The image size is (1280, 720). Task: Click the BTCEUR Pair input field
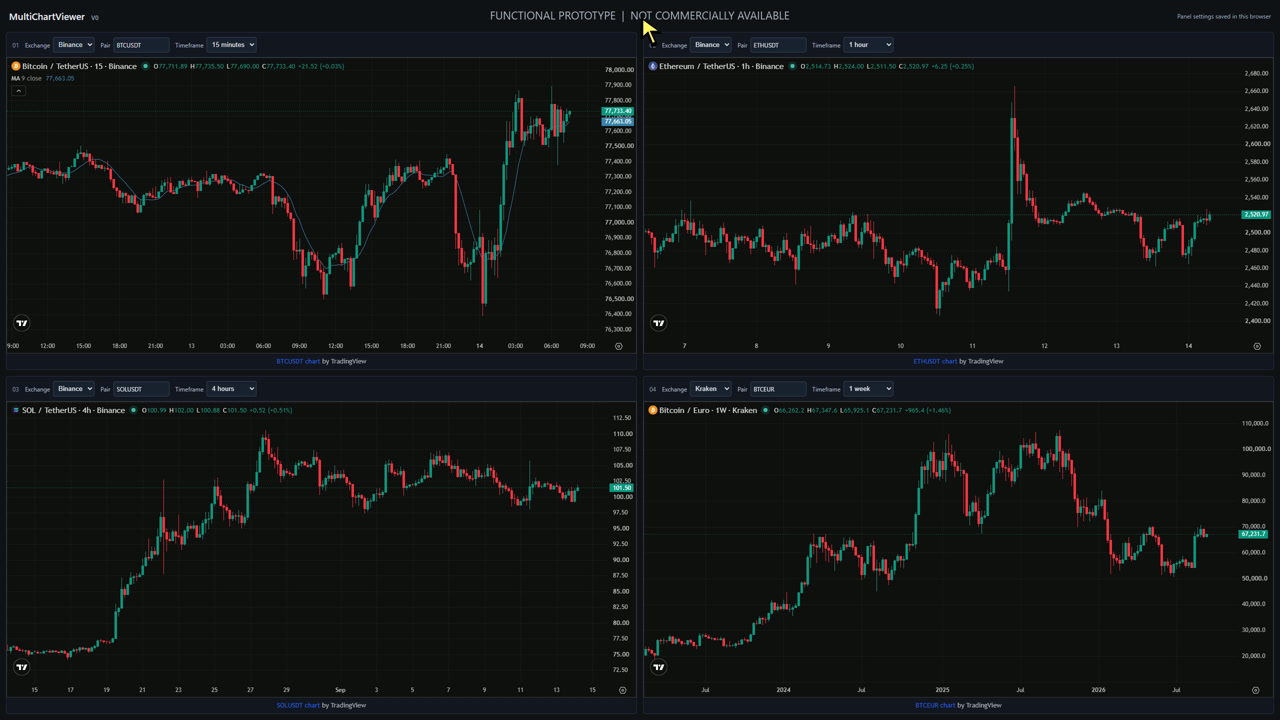coord(778,389)
